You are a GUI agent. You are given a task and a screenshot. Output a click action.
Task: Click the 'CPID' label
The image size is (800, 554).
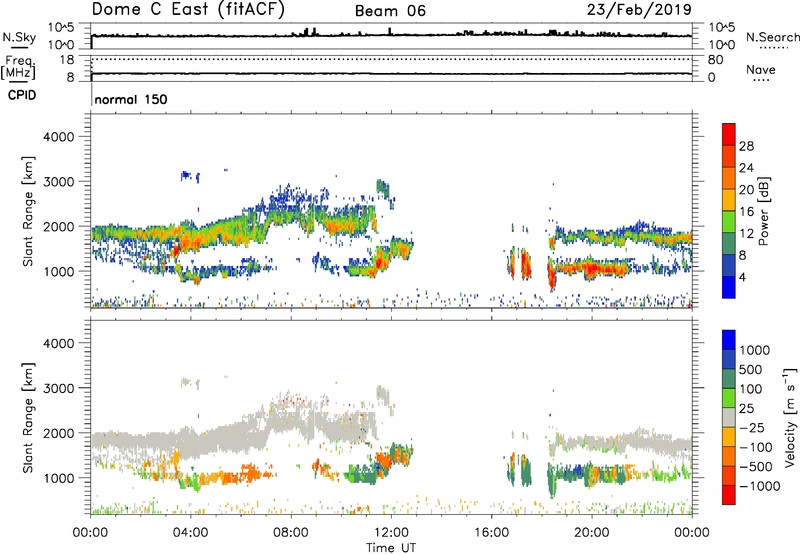pyautogui.click(x=22, y=95)
